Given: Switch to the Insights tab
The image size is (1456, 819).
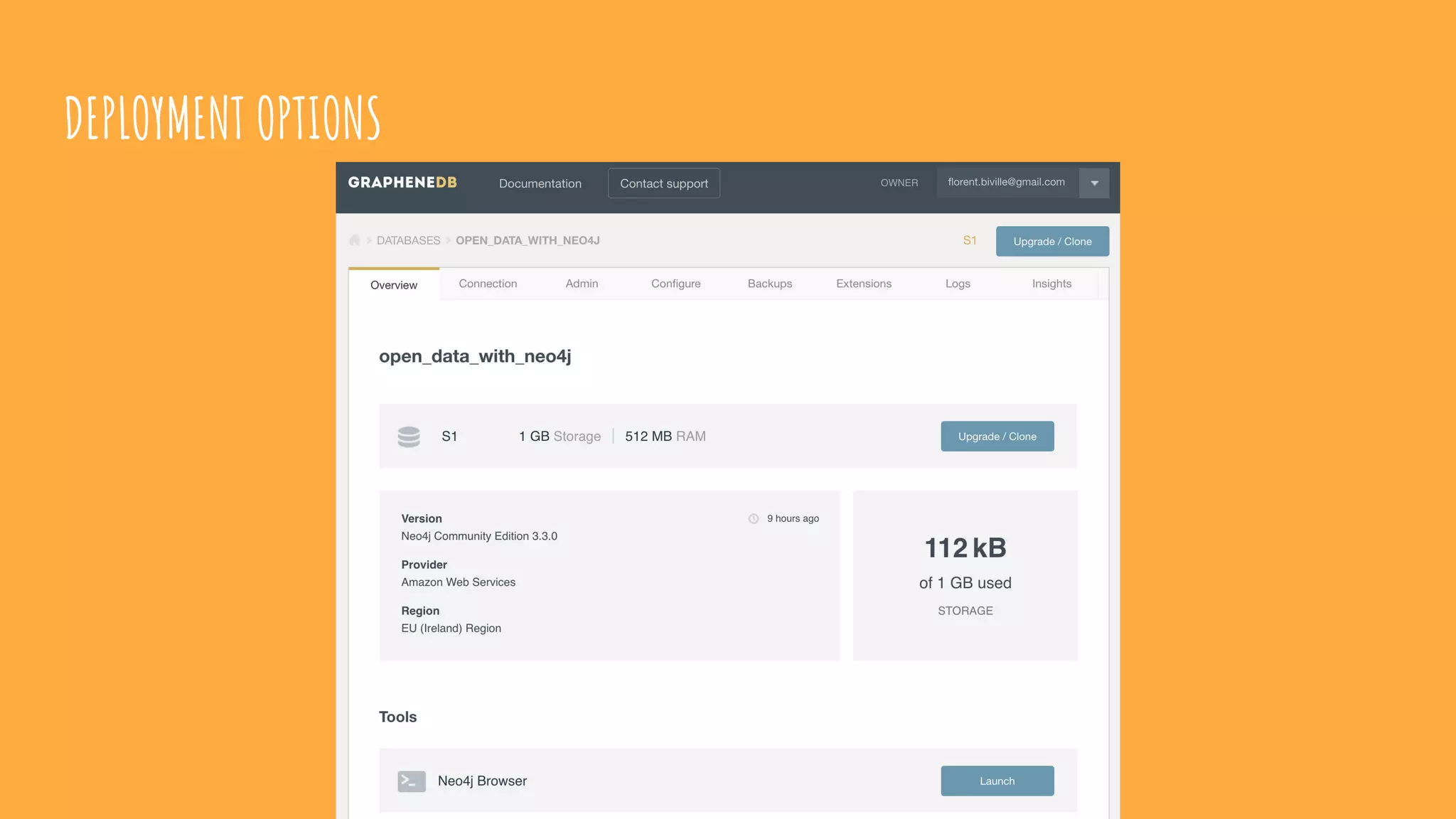Looking at the screenshot, I should click(x=1051, y=284).
